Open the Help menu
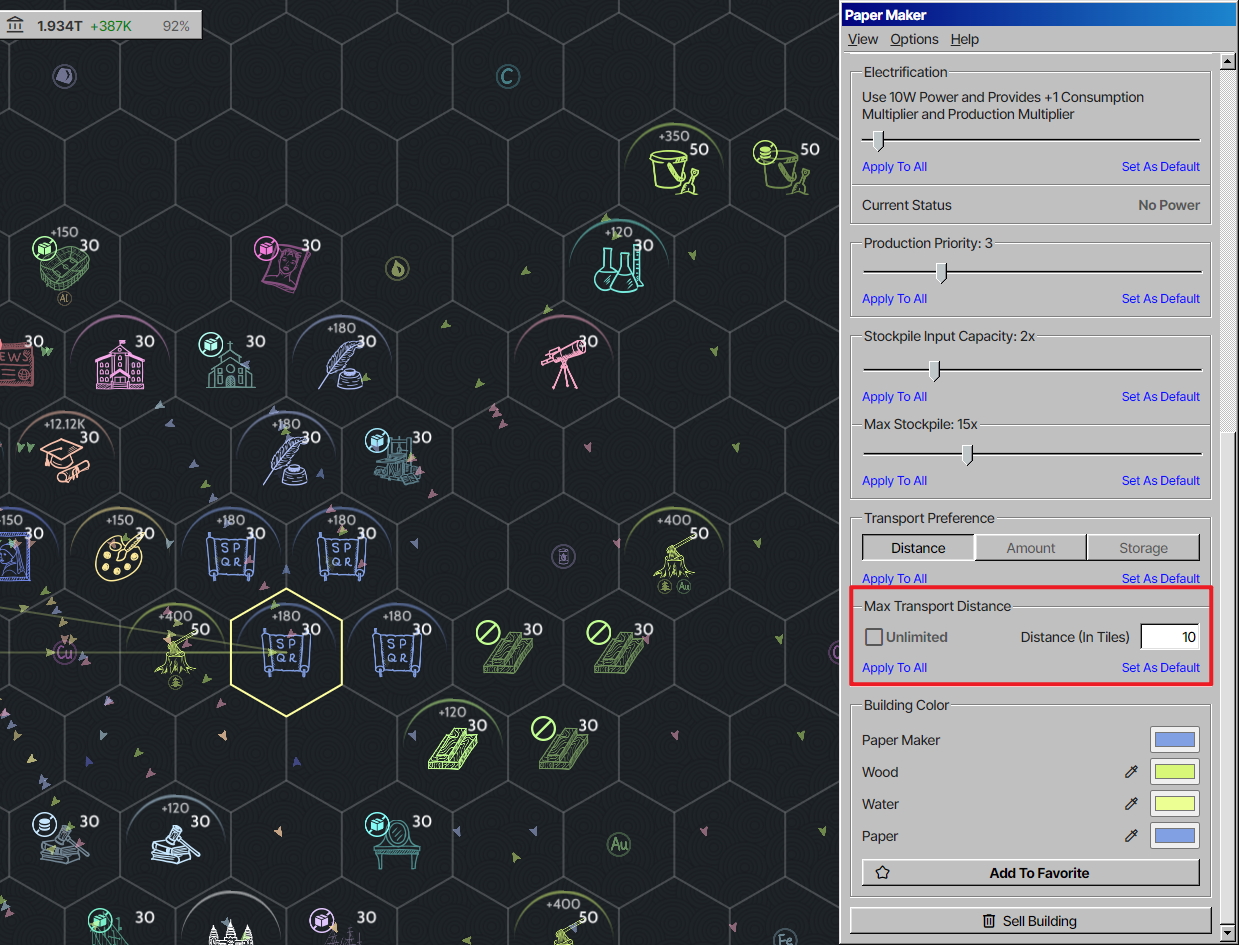Screen dimensions: 1239x945 (x=965, y=39)
